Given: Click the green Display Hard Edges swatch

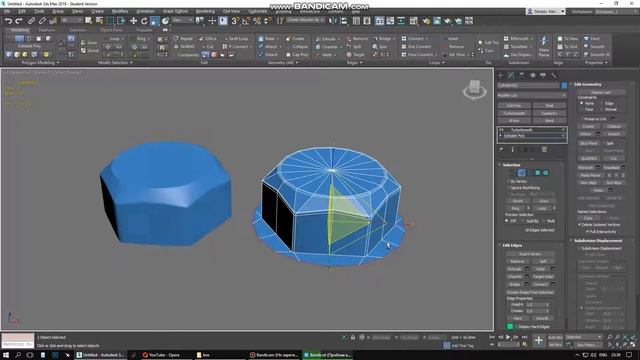Looking at the screenshot, I should point(510,327).
